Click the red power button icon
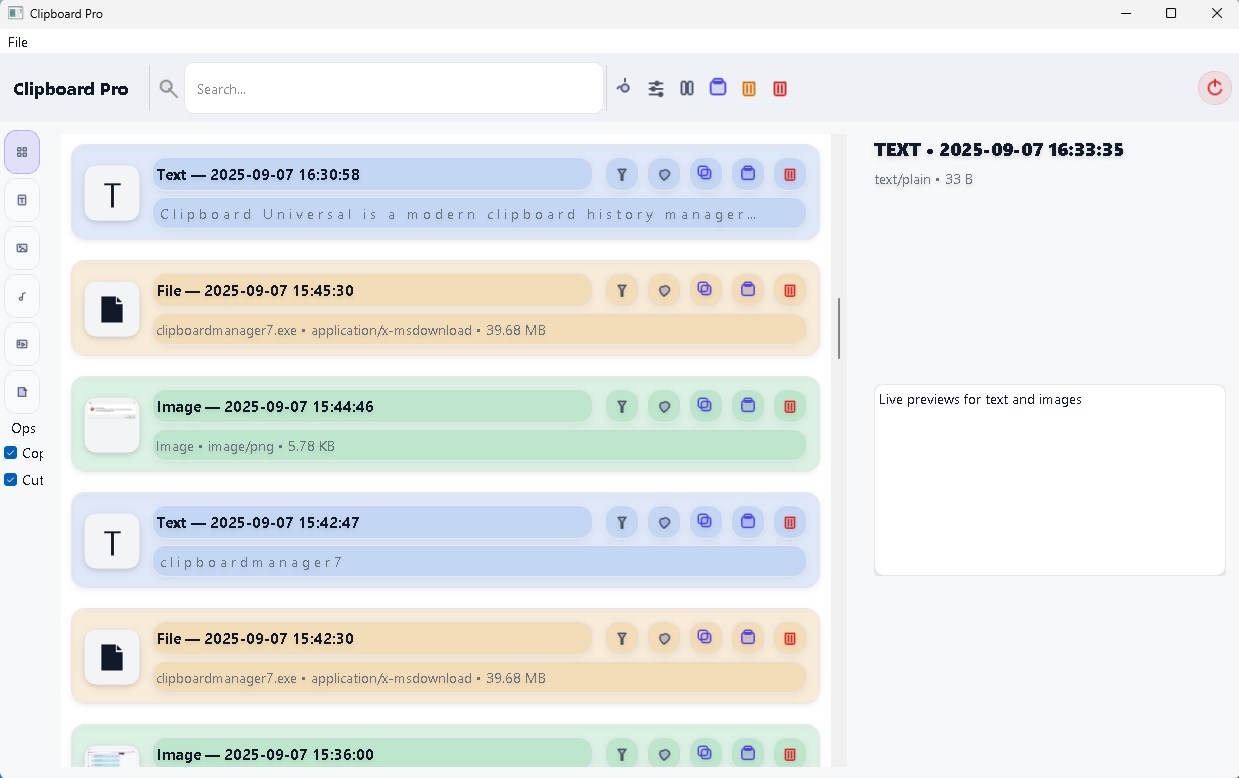Viewport: 1239px width, 778px height. (x=1215, y=88)
